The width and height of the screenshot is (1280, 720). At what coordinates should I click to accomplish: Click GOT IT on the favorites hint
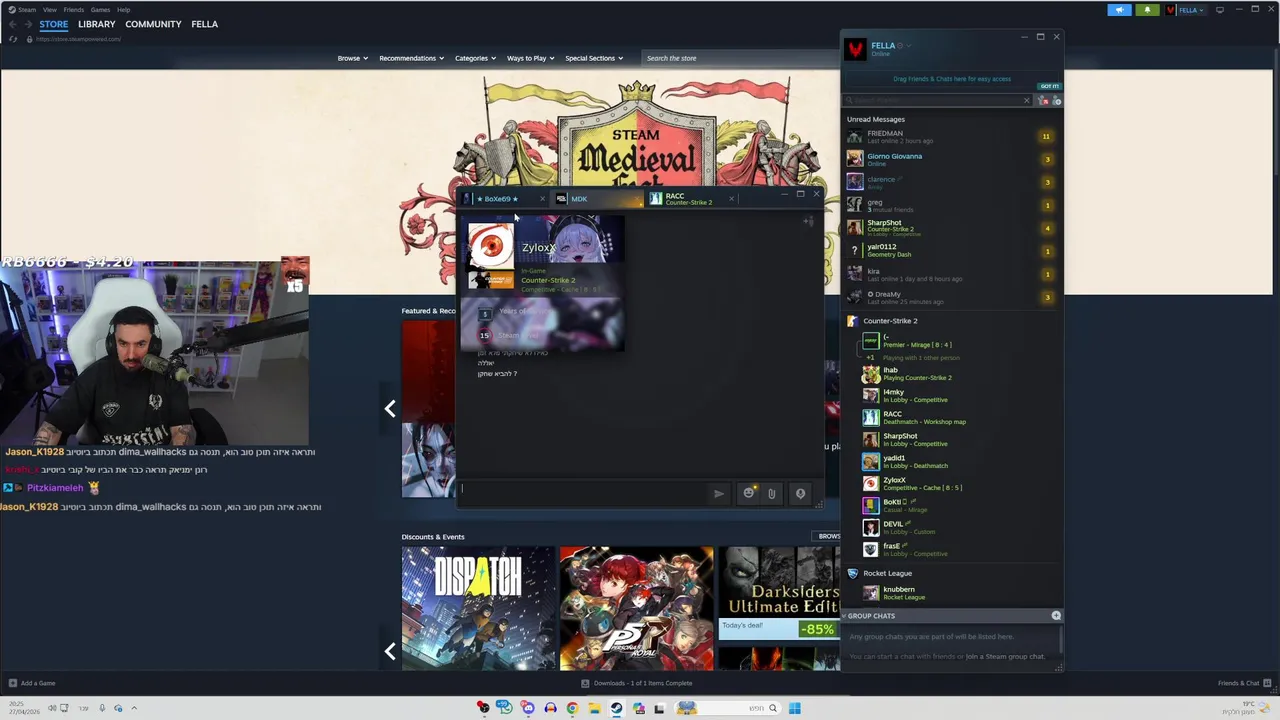[1049, 86]
